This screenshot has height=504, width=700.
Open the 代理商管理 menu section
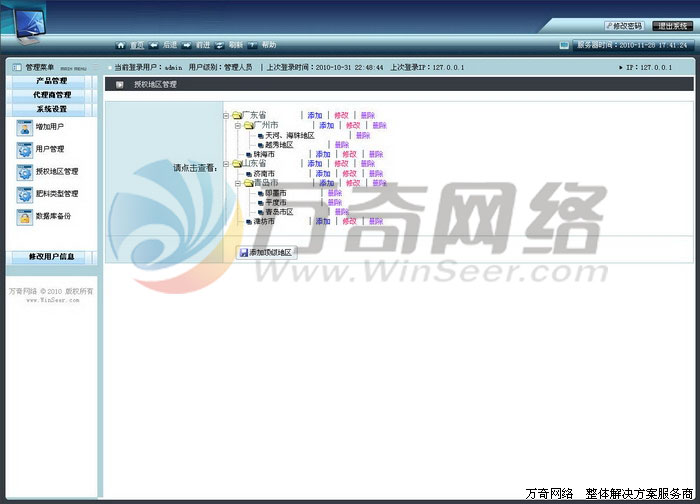point(51,95)
